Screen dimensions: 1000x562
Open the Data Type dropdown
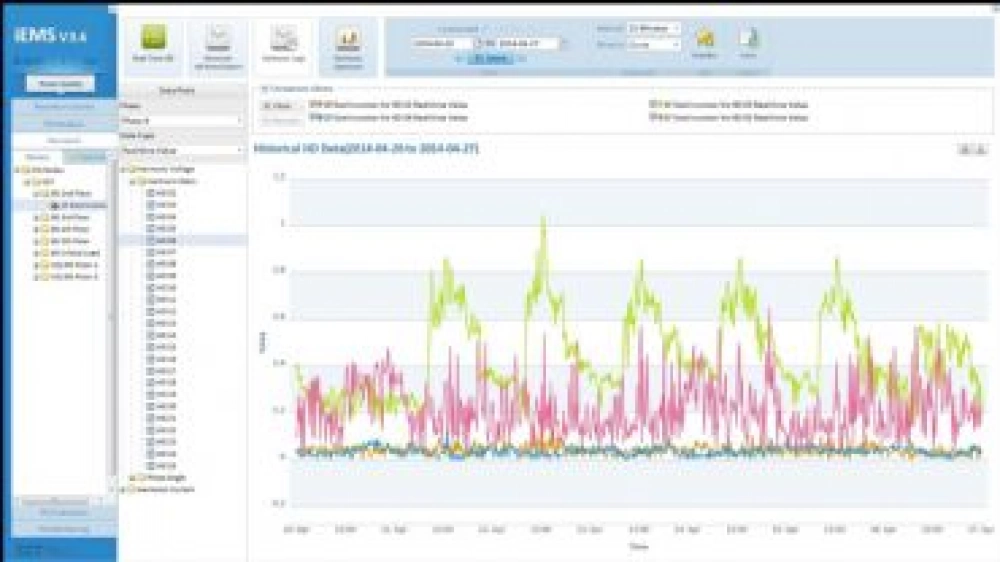click(182, 150)
